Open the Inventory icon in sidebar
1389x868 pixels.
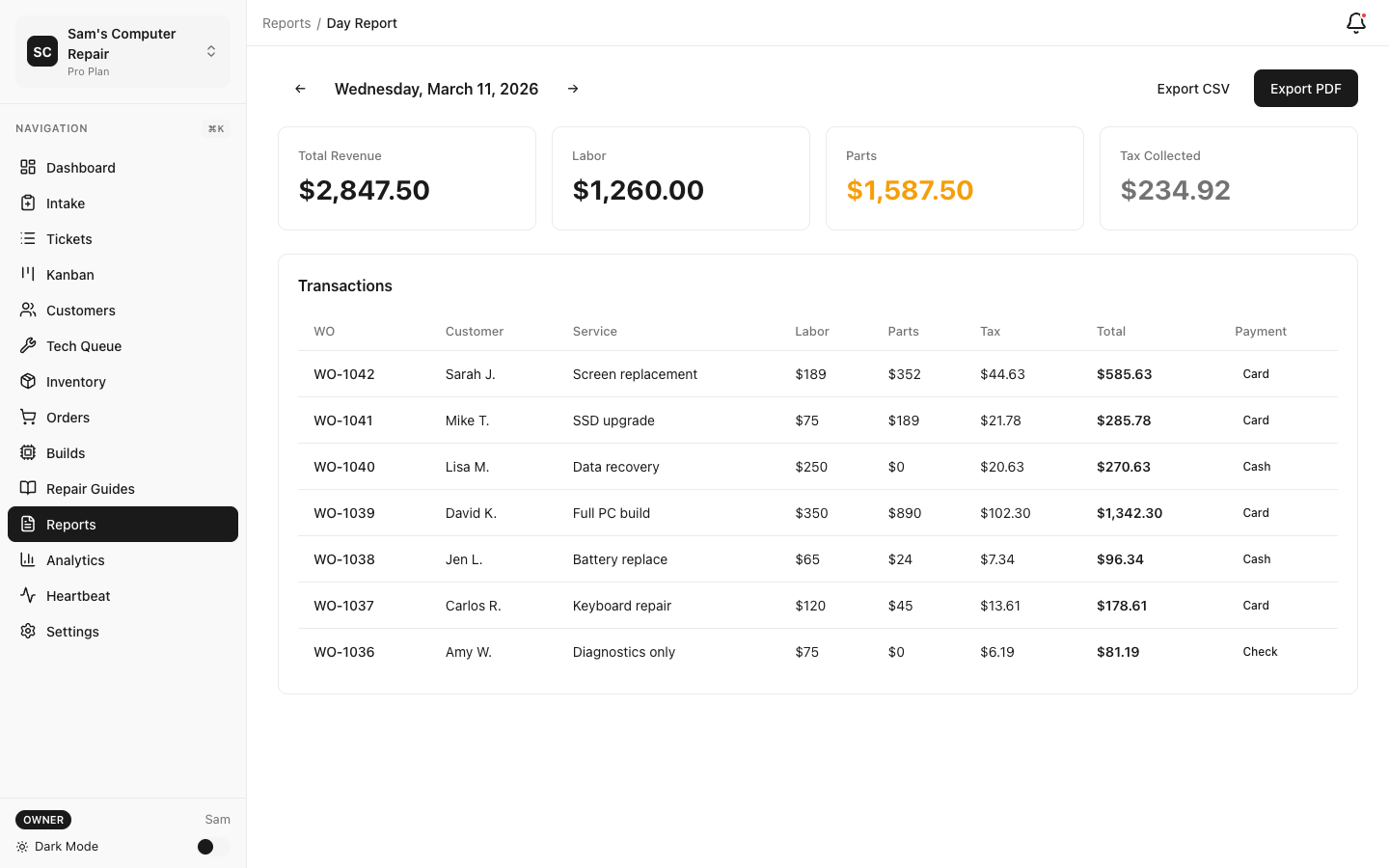tap(26, 381)
